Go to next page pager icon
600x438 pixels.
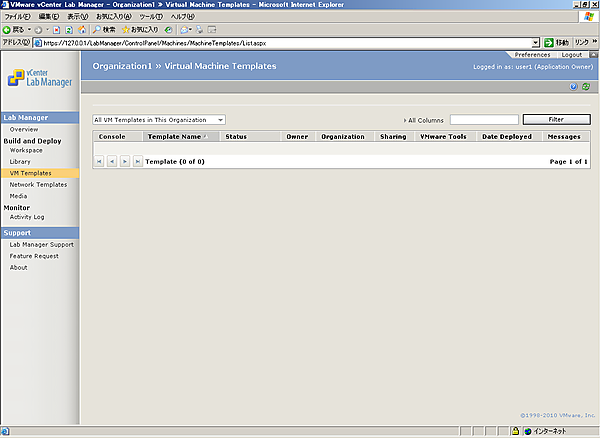coord(125,161)
